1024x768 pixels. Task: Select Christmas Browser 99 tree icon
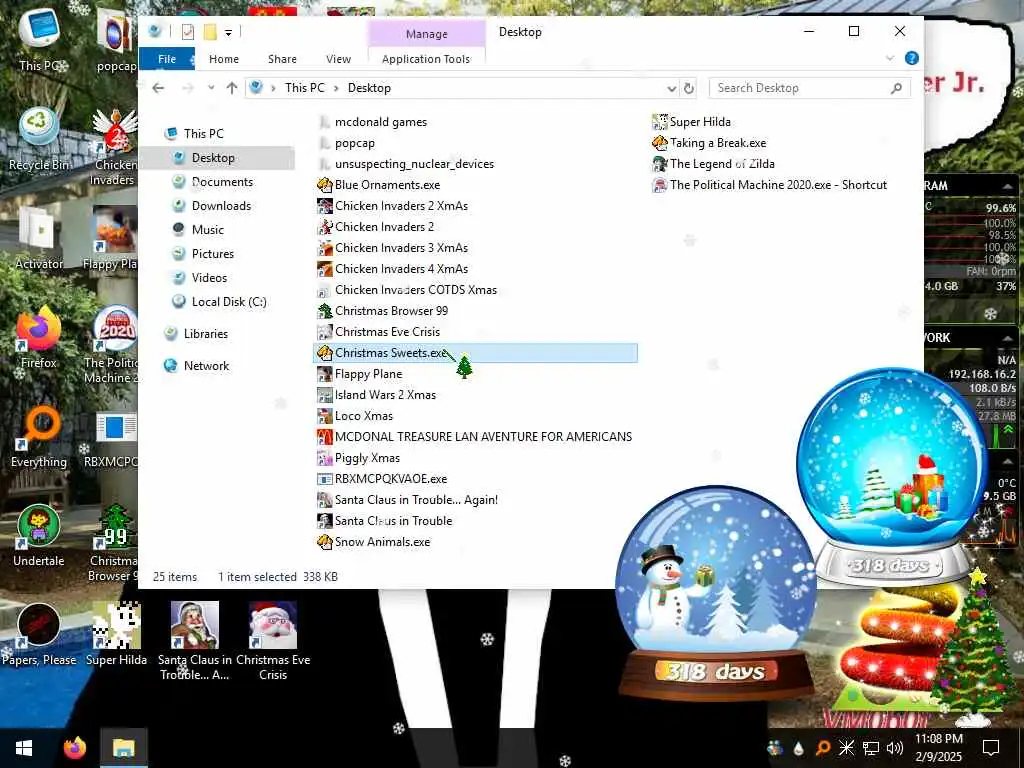pyautogui.click(x=325, y=311)
